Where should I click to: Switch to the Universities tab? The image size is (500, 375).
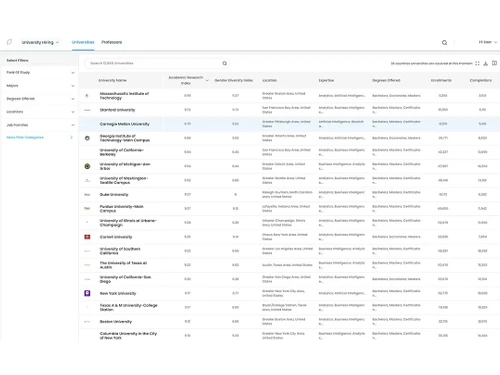83,42
